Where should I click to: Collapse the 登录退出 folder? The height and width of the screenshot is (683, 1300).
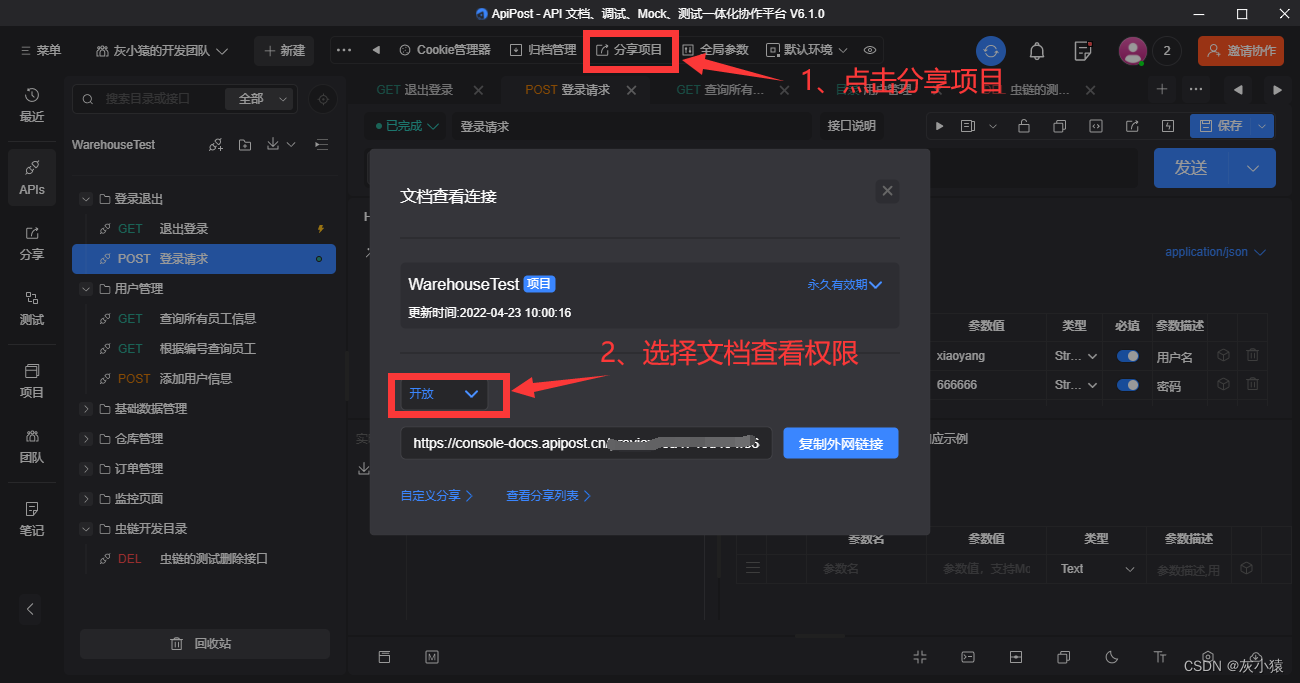87,199
